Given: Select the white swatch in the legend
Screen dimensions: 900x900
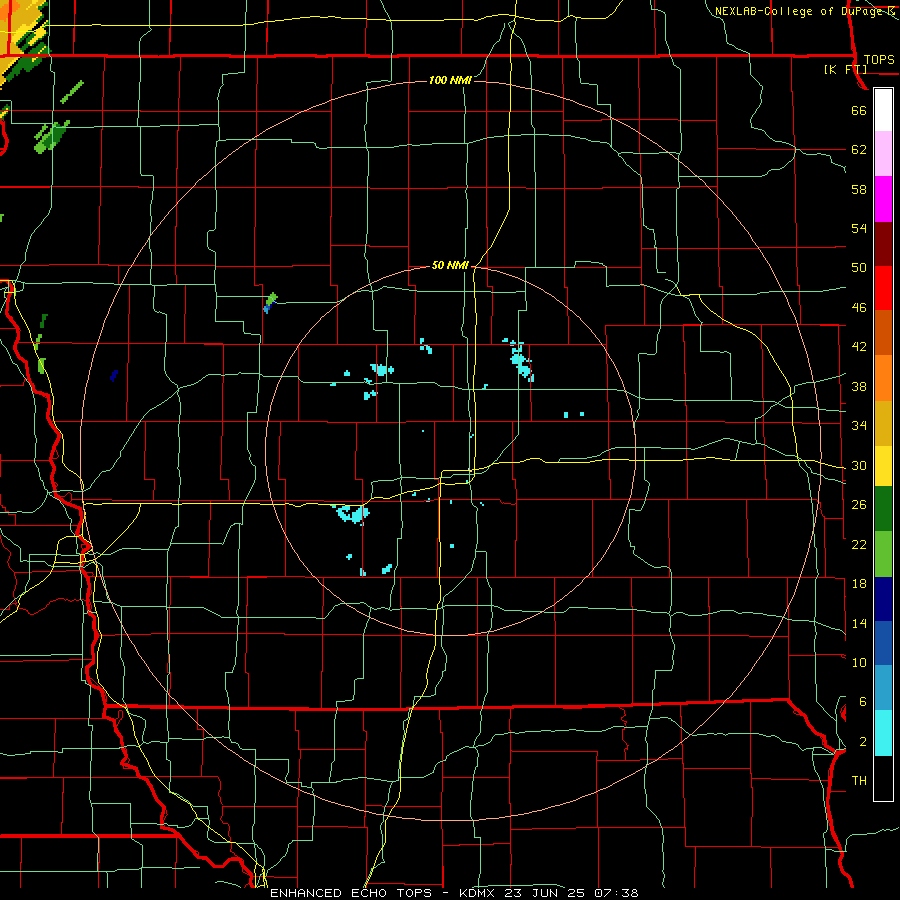Looking at the screenshot, I should (883, 110).
